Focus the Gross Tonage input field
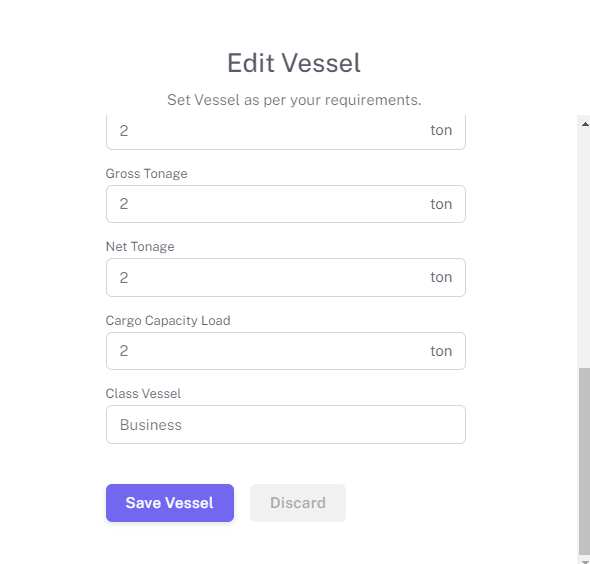590x564 pixels. (x=286, y=204)
